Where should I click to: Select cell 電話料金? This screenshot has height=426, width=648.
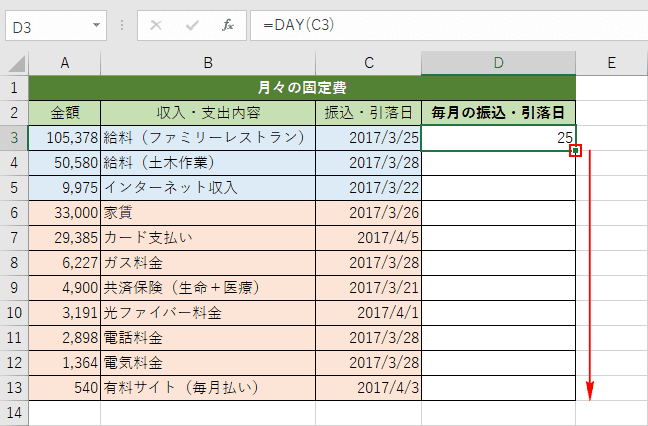(208, 338)
